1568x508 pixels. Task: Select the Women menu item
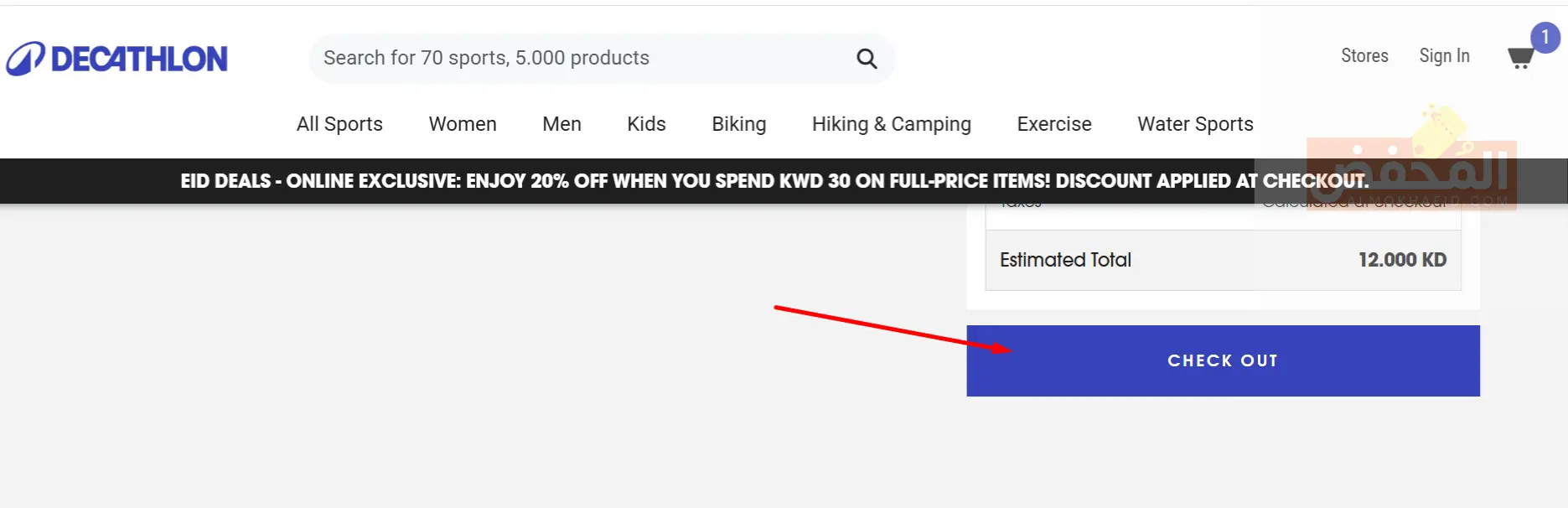(x=463, y=124)
